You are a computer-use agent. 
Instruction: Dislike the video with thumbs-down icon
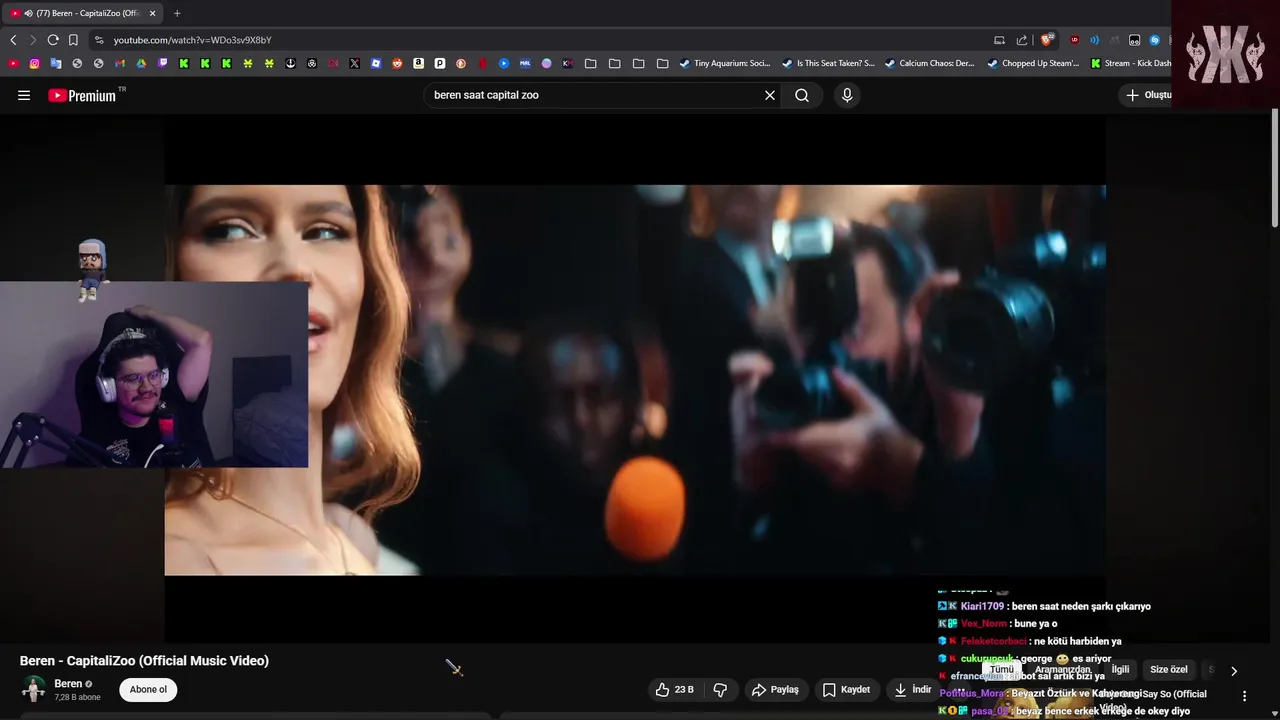tap(720, 689)
